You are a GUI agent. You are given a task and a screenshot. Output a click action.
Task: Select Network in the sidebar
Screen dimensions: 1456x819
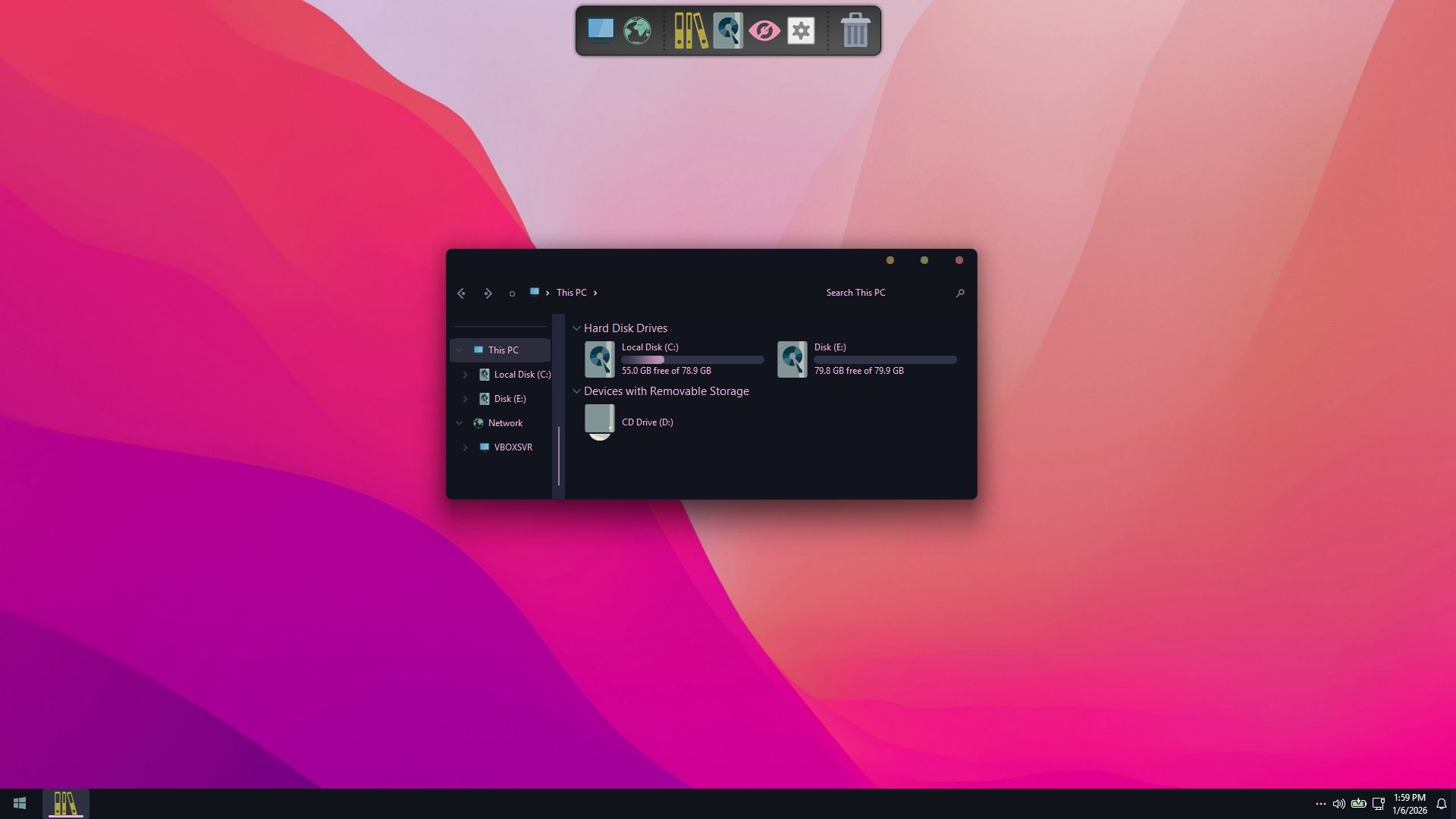click(x=505, y=423)
